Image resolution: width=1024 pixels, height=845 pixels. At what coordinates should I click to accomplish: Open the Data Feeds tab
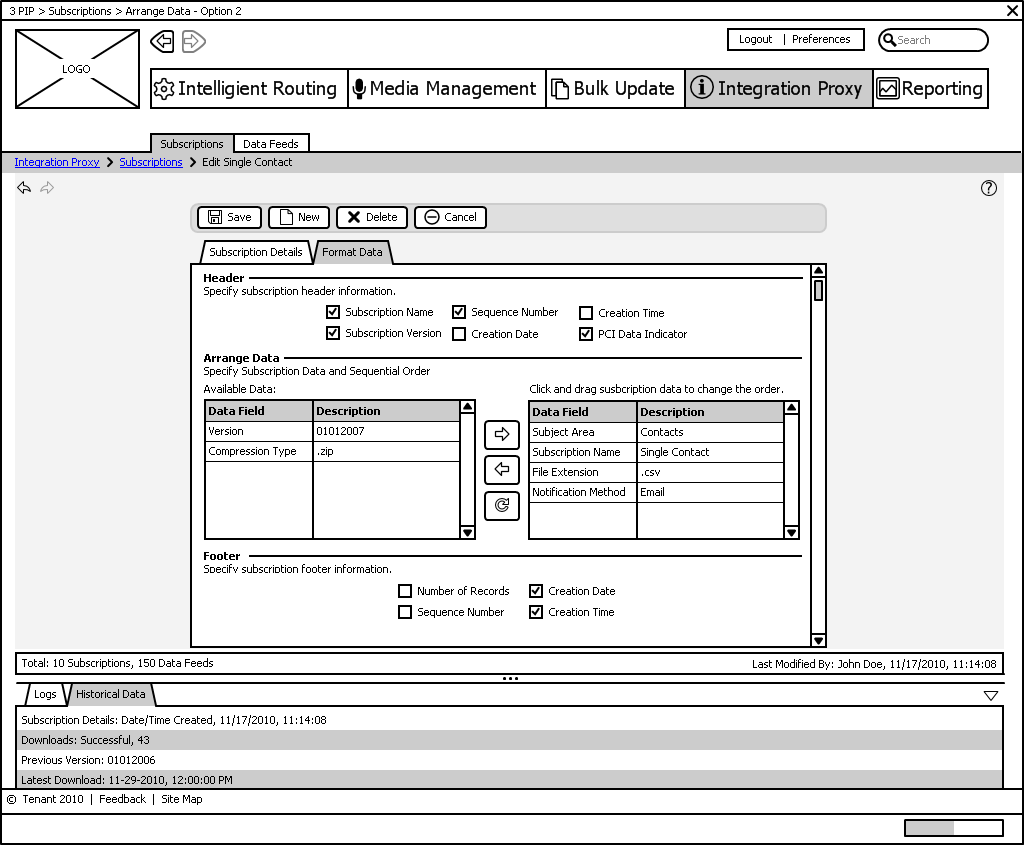[x=271, y=144]
